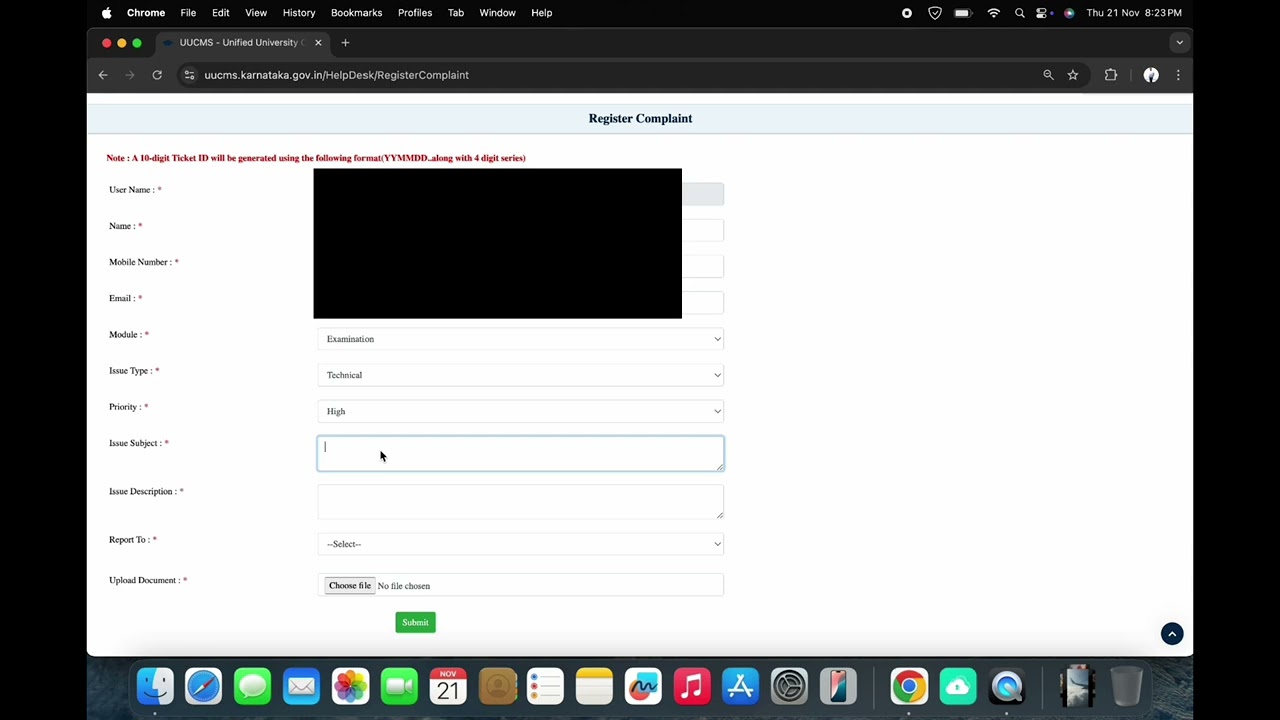The width and height of the screenshot is (1280, 720).
Task: Open Photos app in the Dock
Action: point(350,687)
